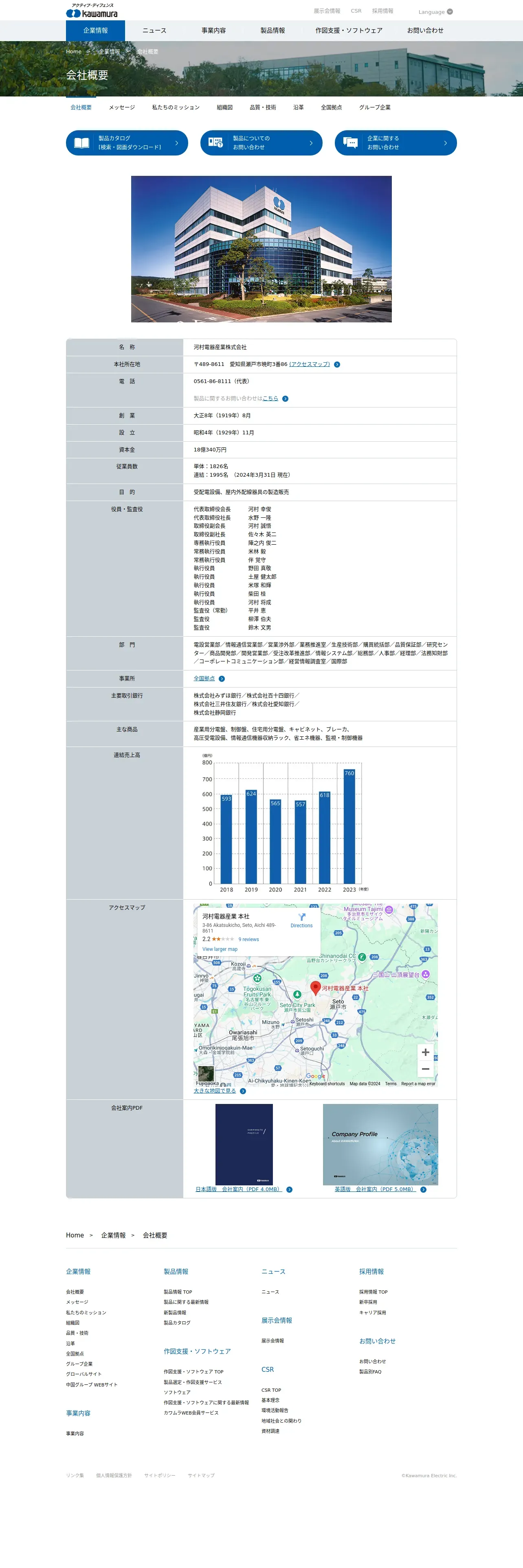Click 製品カタログ in footer links
The image size is (523, 1568).
point(177,1323)
